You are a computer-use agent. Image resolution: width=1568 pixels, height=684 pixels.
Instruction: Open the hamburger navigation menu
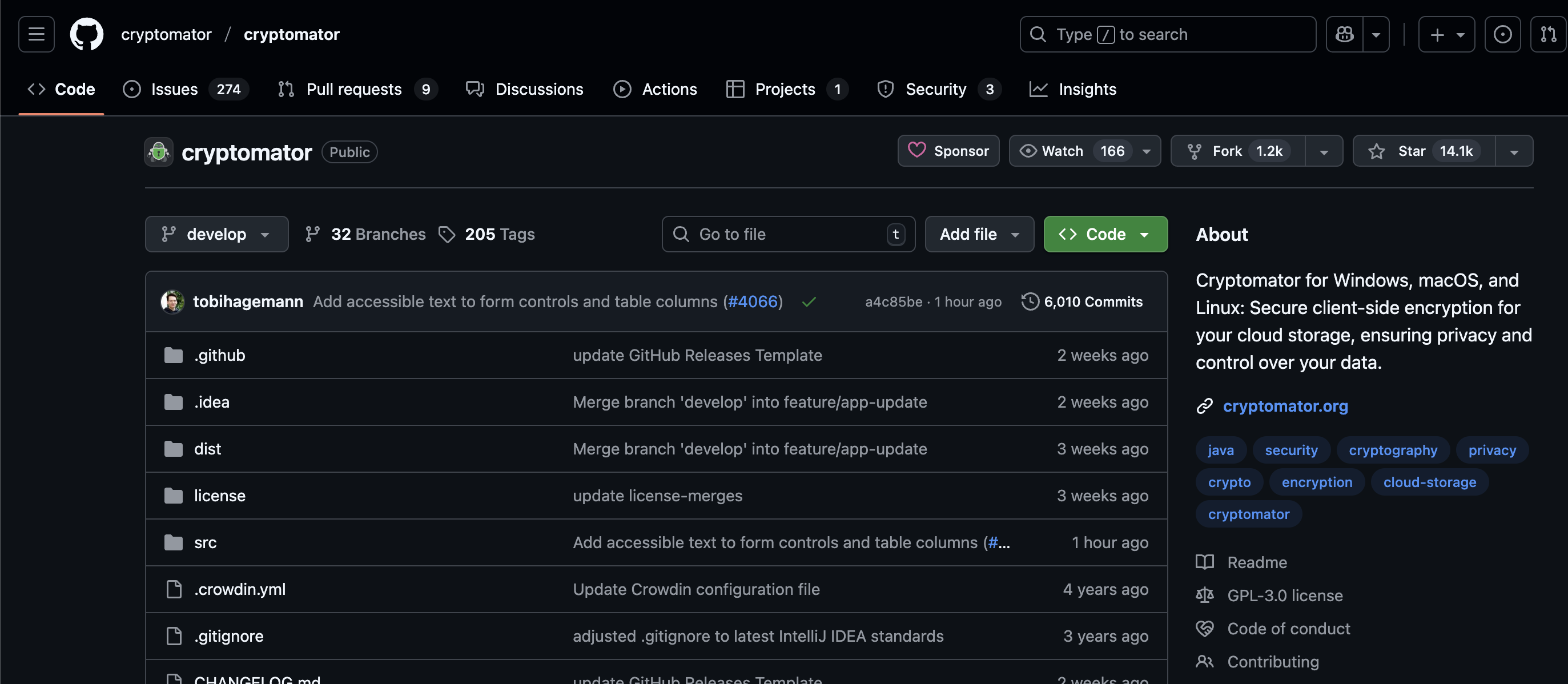pyautogui.click(x=36, y=34)
